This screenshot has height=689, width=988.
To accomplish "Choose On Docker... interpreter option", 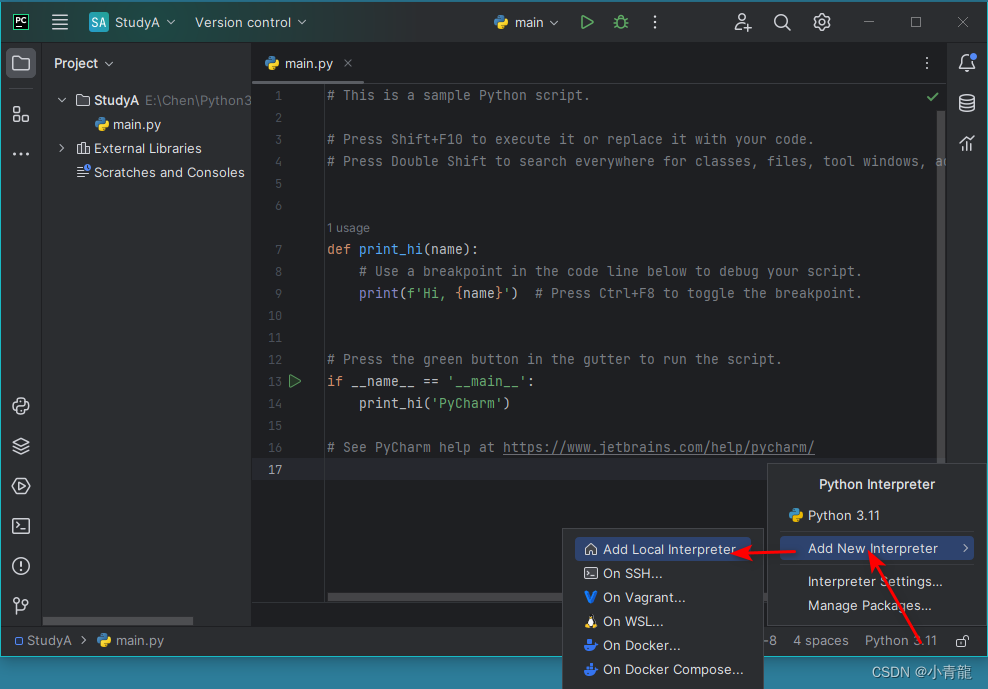I will tap(663, 645).
